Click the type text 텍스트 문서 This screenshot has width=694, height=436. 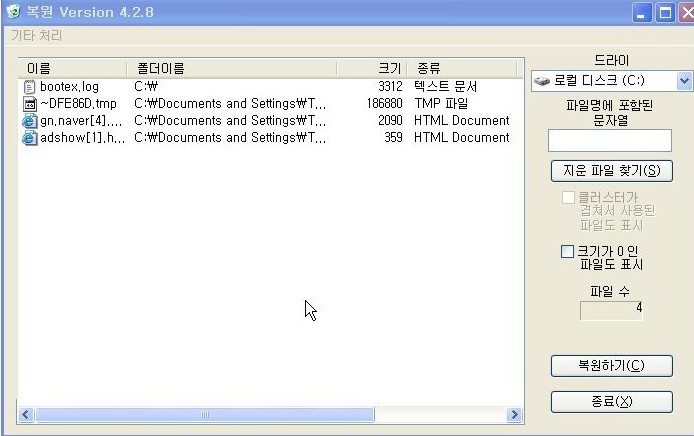pyautogui.click(x=446, y=86)
